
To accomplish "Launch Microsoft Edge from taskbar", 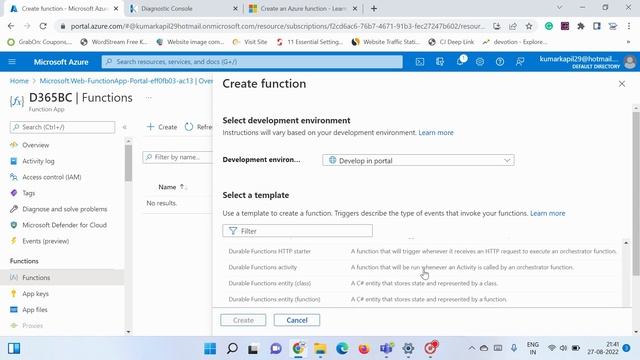I will click(342, 349).
